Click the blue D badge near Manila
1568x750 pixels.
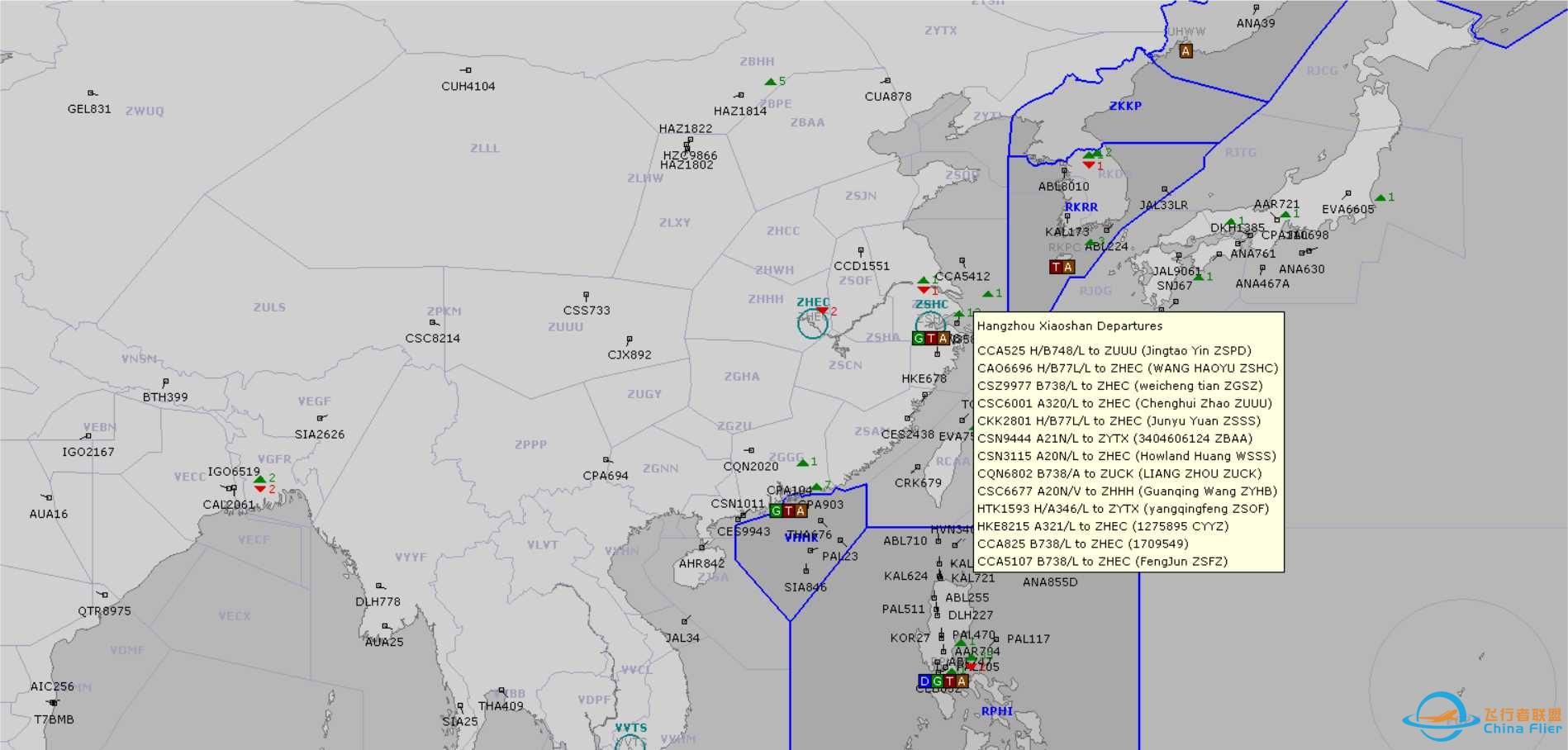[924, 681]
